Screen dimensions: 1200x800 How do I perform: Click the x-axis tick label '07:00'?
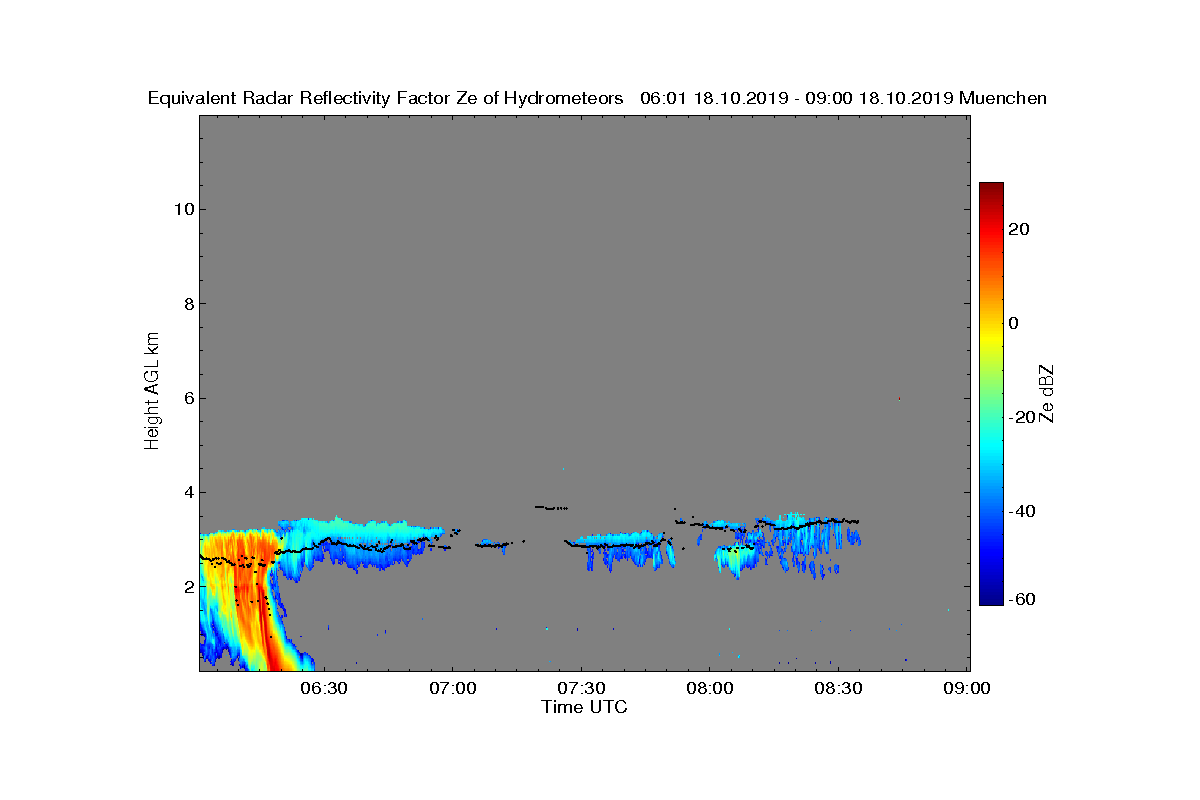[452, 689]
